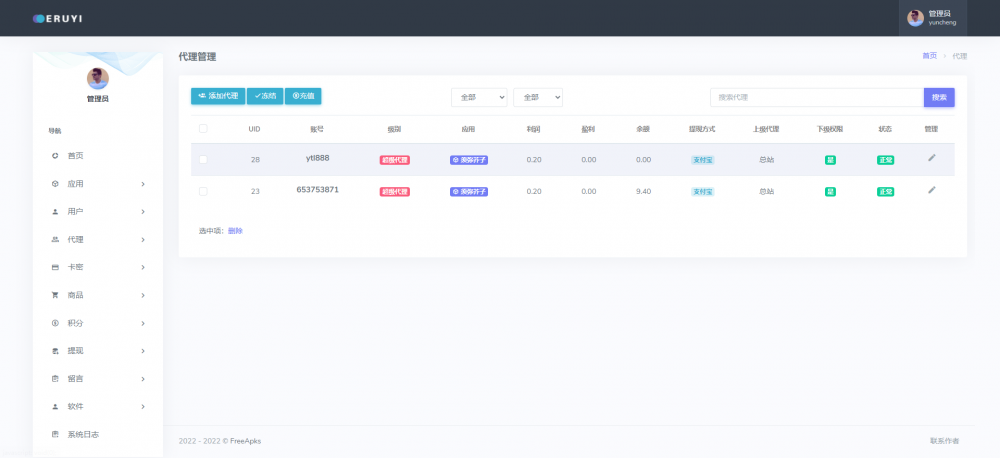Click the 卡密 card icon in sidebar
The image size is (1000, 458).
pyautogui.click(x=55, y=267)
